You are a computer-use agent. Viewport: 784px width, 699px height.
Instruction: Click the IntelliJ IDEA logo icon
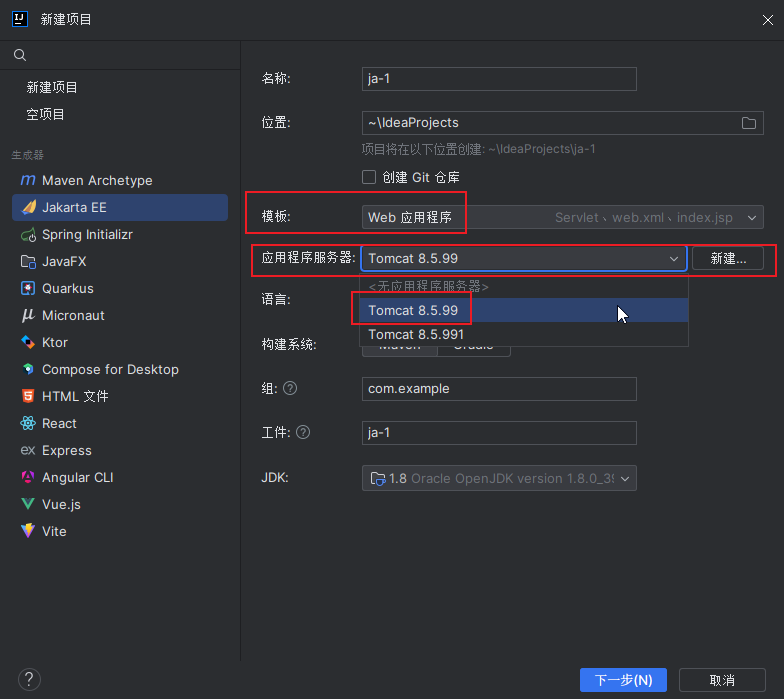20,19
